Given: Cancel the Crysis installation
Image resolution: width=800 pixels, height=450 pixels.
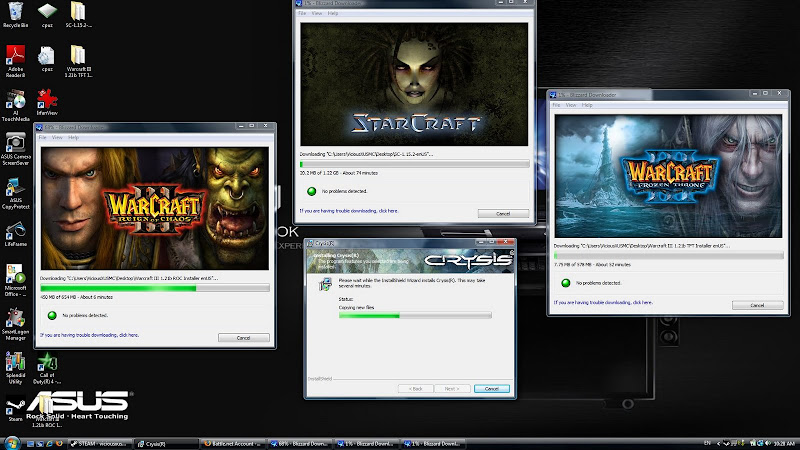Looking at the screenshot, I should tap(492, 389).
